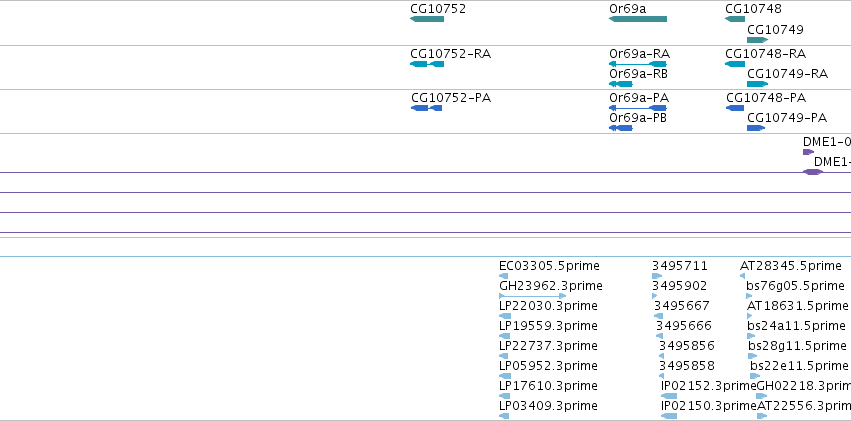Click the LP22030.3prime EST arrow glyph
Image resolution: width=851 pixels, height=421 pixels.
coord(505,316)
